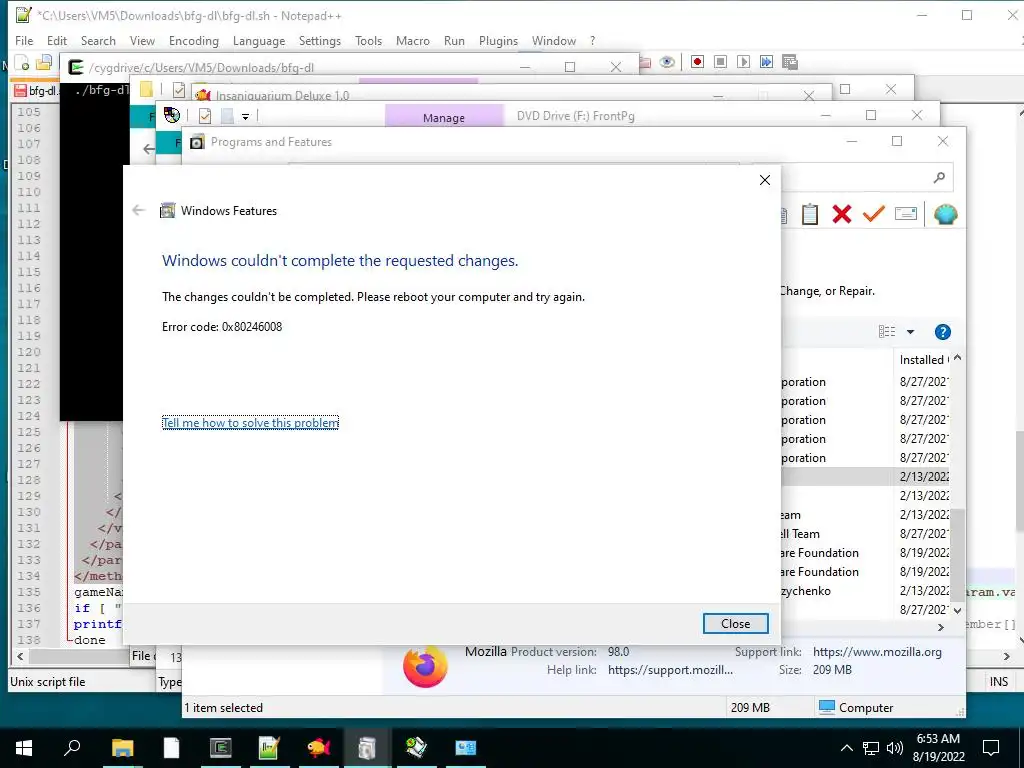Image resolution: width=1024 pixels, height=768 pixels.
Task: Switch to the Cygwin terminal taskbar icon
Action: [x=221, y=748]
